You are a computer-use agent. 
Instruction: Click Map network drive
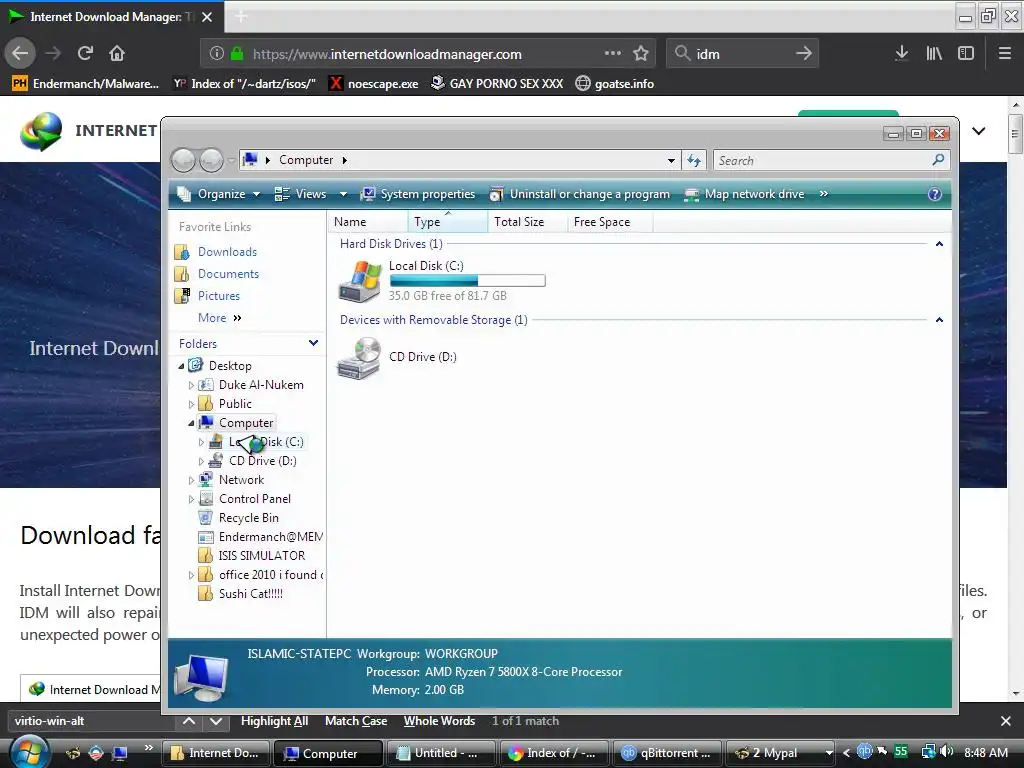744,194
